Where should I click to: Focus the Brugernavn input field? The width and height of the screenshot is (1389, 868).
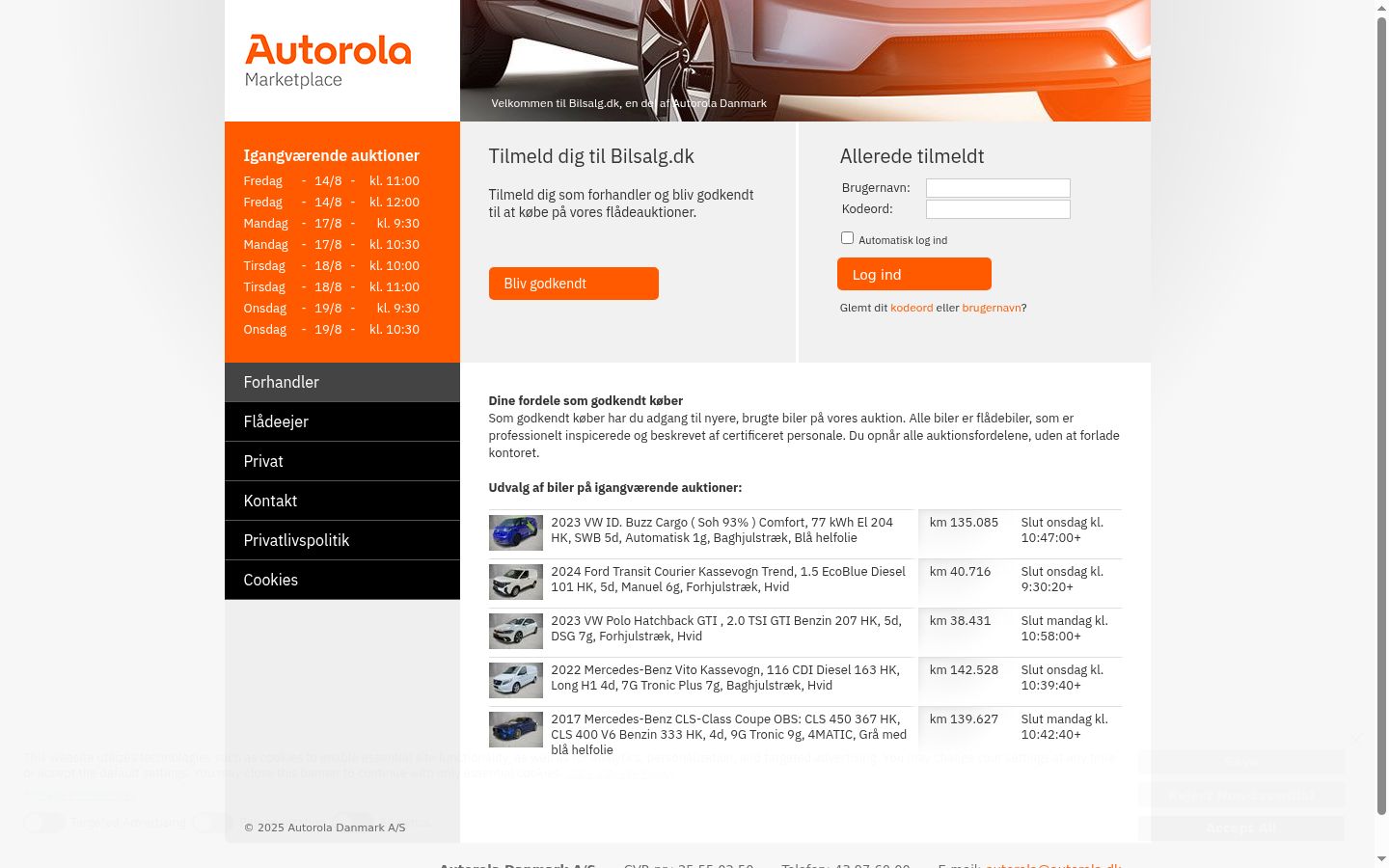[x=998, y=188]
